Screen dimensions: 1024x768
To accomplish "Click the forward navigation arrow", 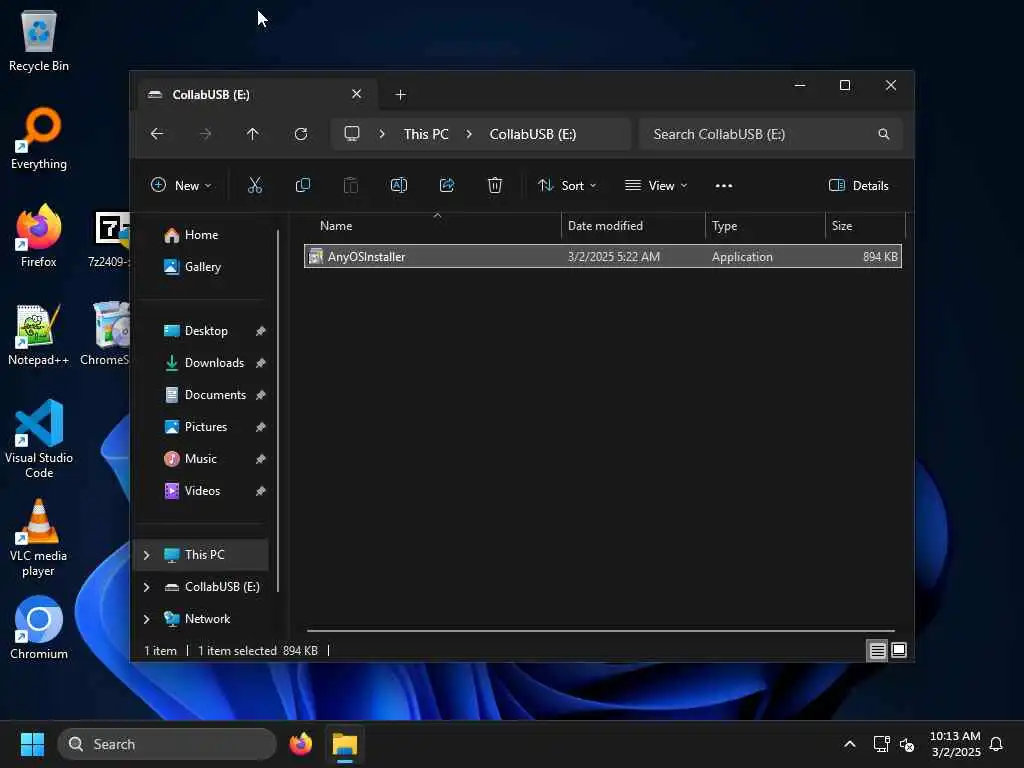I will click(x=205, y=134).
